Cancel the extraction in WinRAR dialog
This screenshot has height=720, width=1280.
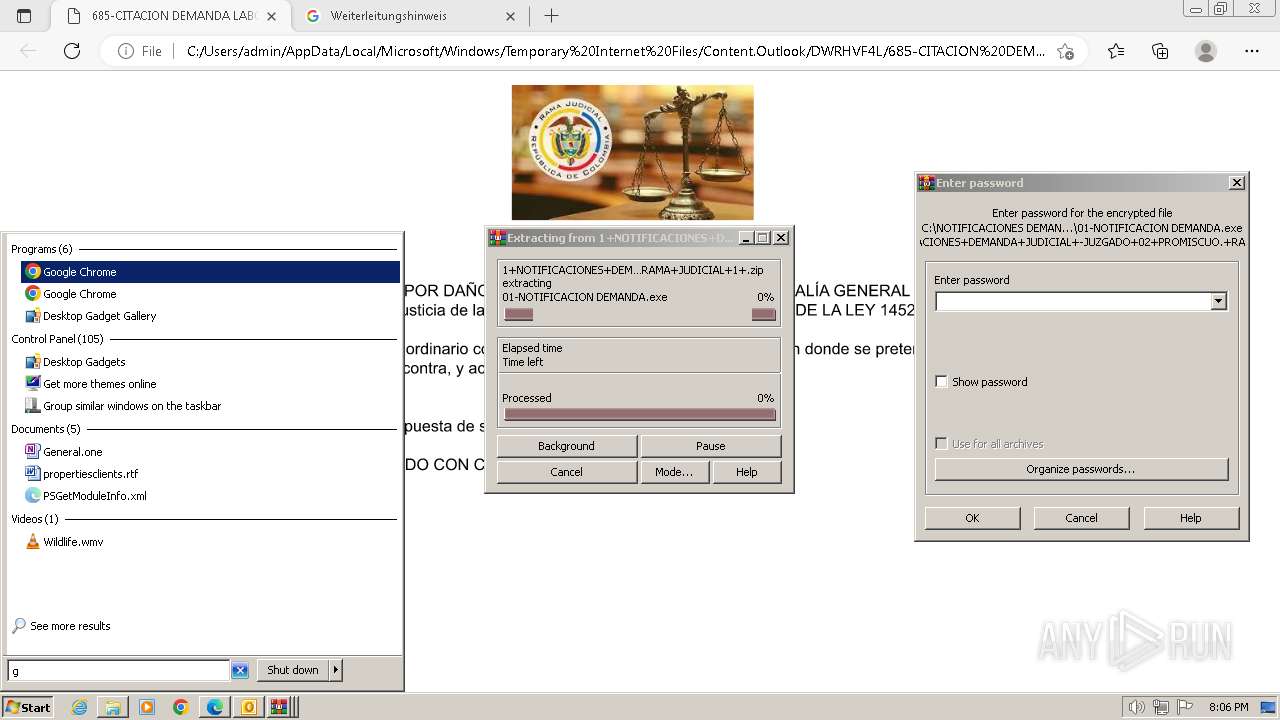(566, 472)
